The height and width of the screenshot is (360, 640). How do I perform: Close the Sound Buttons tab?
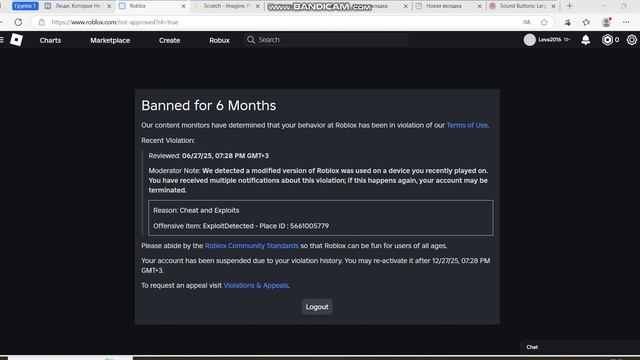(x=553, y=6)
